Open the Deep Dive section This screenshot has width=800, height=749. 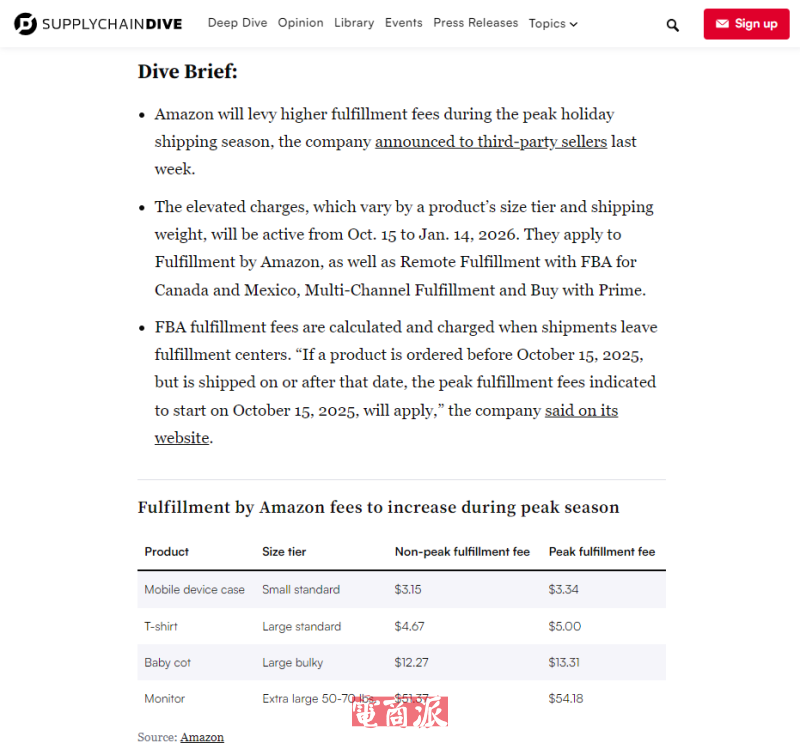click(x=237, y=23)
